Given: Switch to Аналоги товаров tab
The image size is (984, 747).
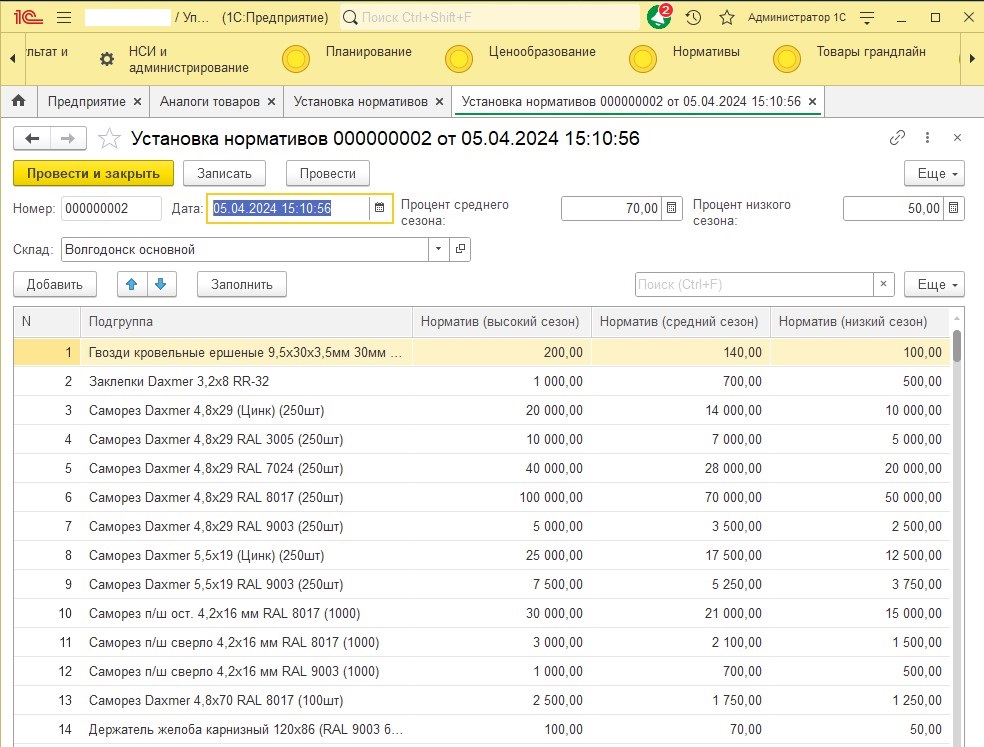Looking at the screenshot, I should click(x=209, y=102).
